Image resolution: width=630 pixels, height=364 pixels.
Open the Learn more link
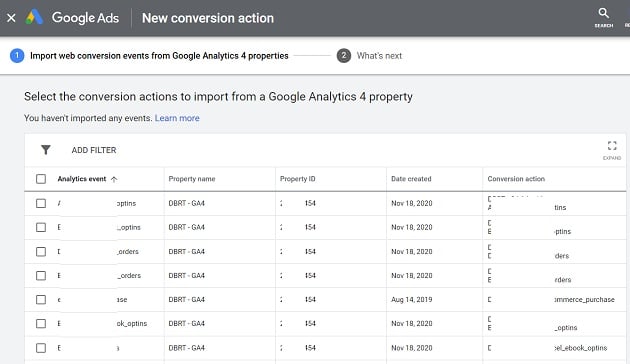(177, 118)
